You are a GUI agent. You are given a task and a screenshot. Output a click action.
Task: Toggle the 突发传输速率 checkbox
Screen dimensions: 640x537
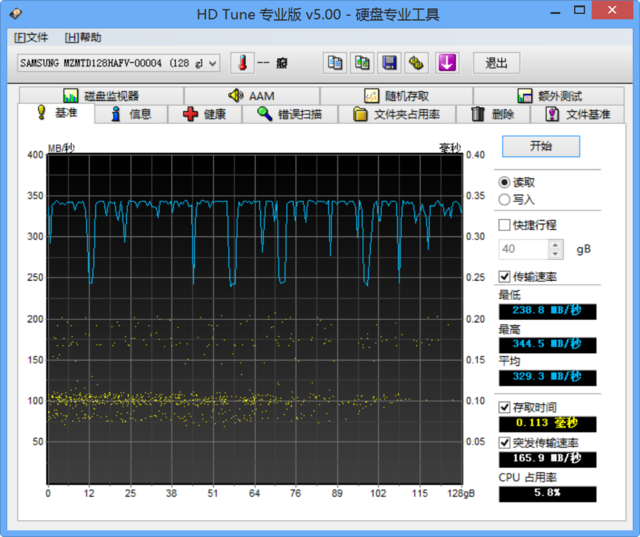[504, 443]
